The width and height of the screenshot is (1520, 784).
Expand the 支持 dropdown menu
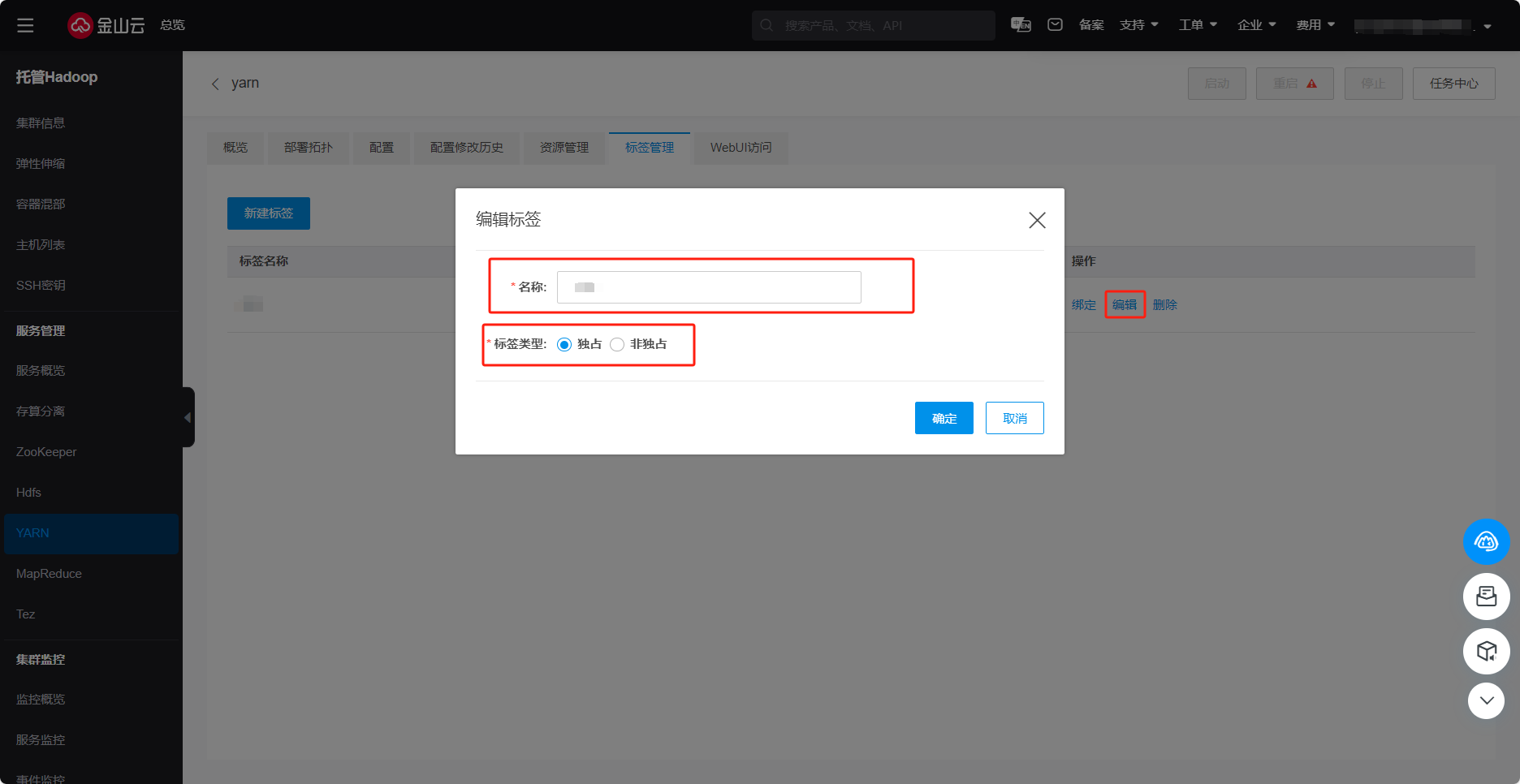point(1139,25)
